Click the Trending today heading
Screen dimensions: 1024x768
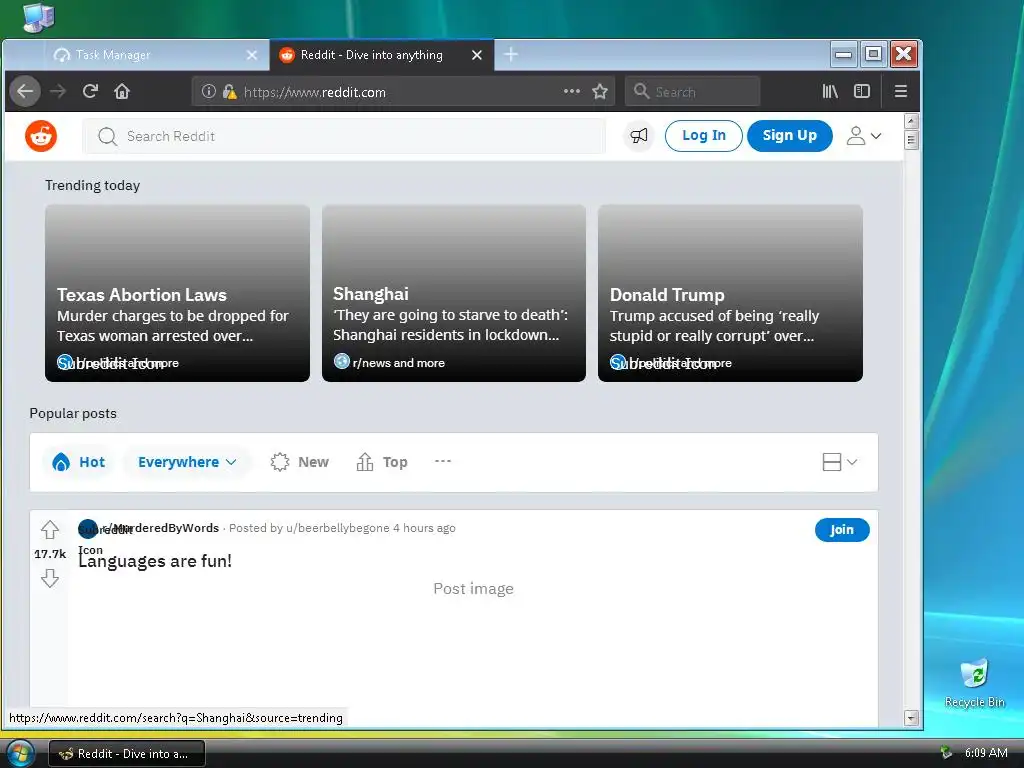(93, 185)
